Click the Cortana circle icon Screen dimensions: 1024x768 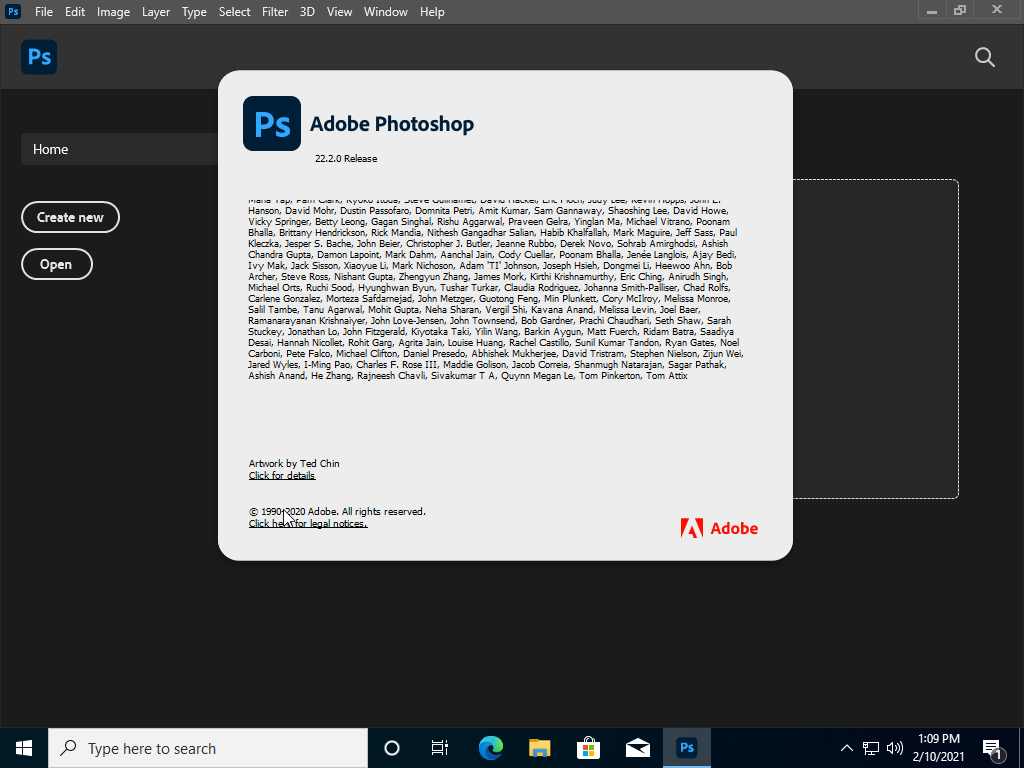392,748
